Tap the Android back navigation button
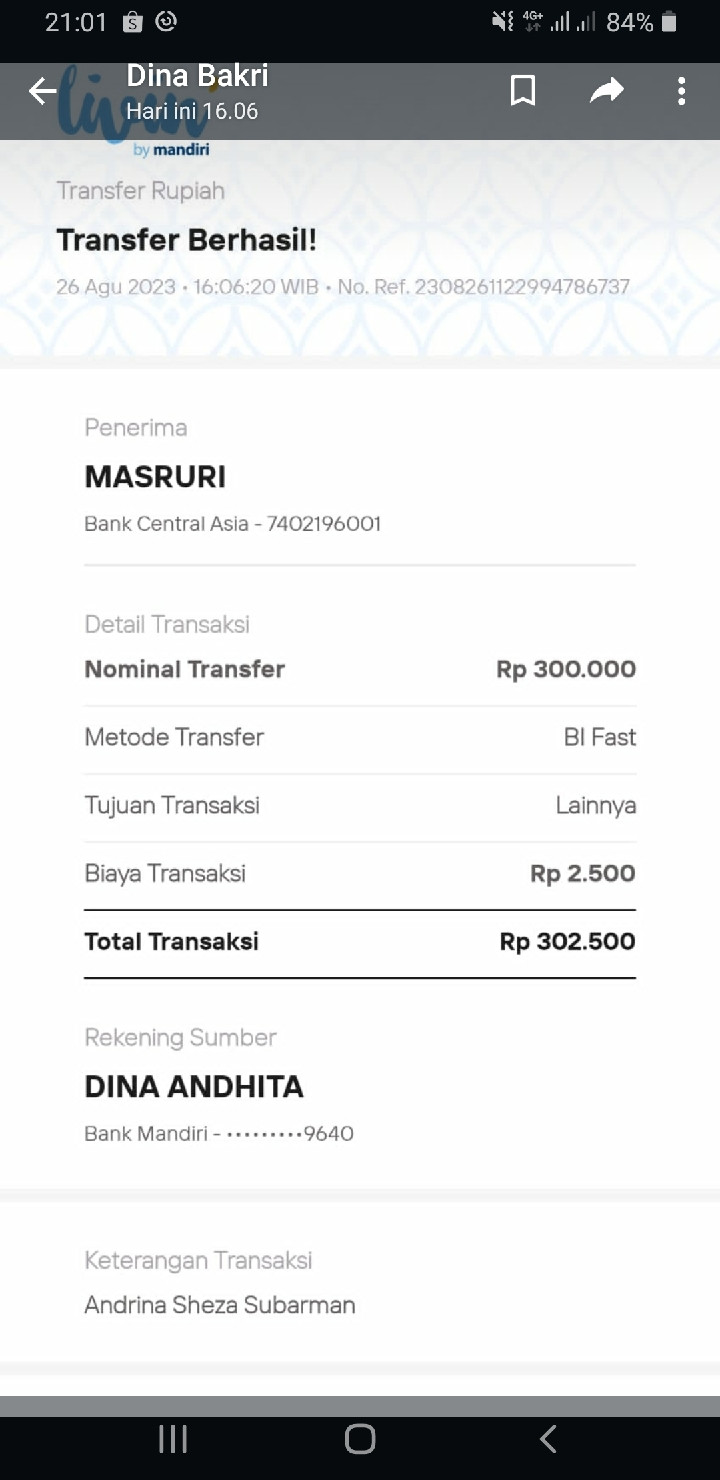Viewport: 720px width, 1480px height. tap(547, 1439)
